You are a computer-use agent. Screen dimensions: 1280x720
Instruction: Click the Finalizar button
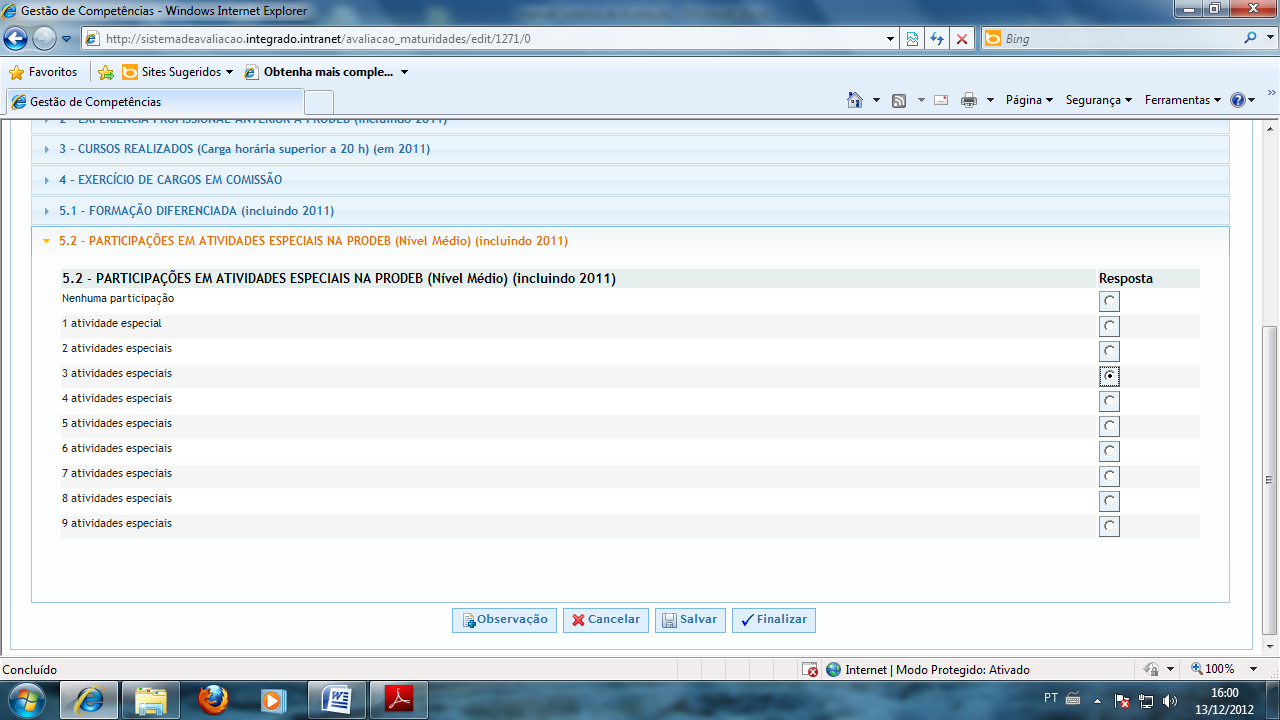pos(774,620)
